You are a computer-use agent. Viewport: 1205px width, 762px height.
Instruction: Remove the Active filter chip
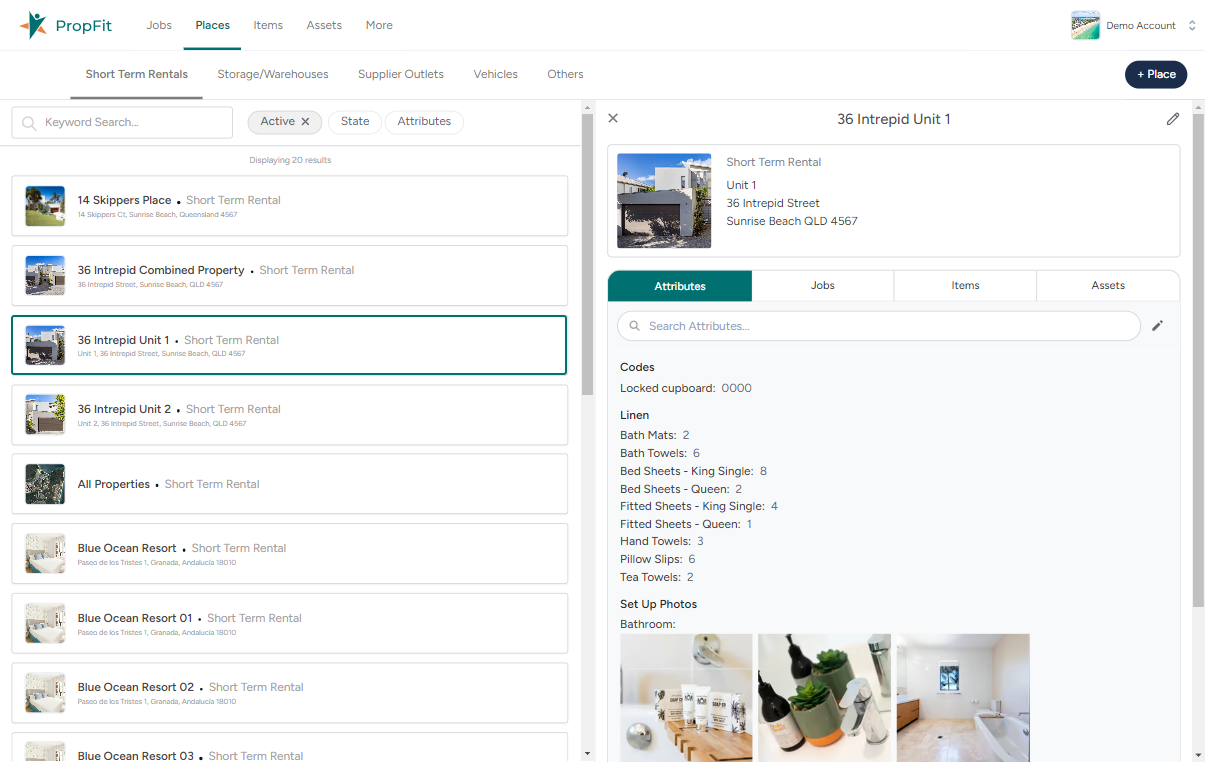(306, 122)
